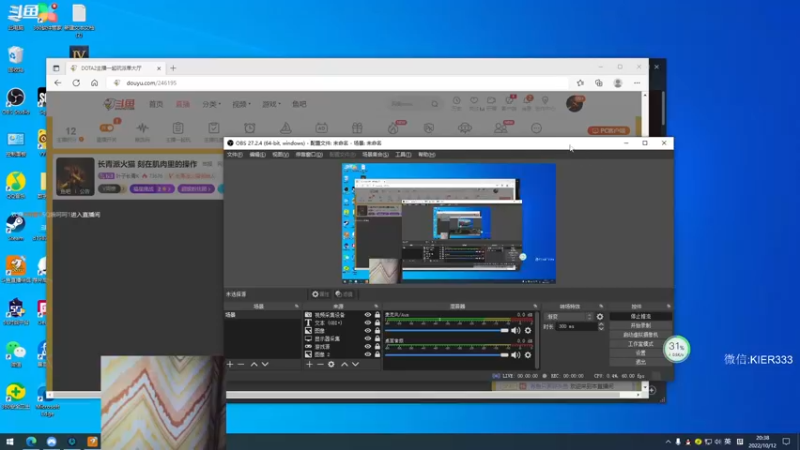Open OBS 设置 button
Viewport: 800px width, 450px height.
[640, 353]
